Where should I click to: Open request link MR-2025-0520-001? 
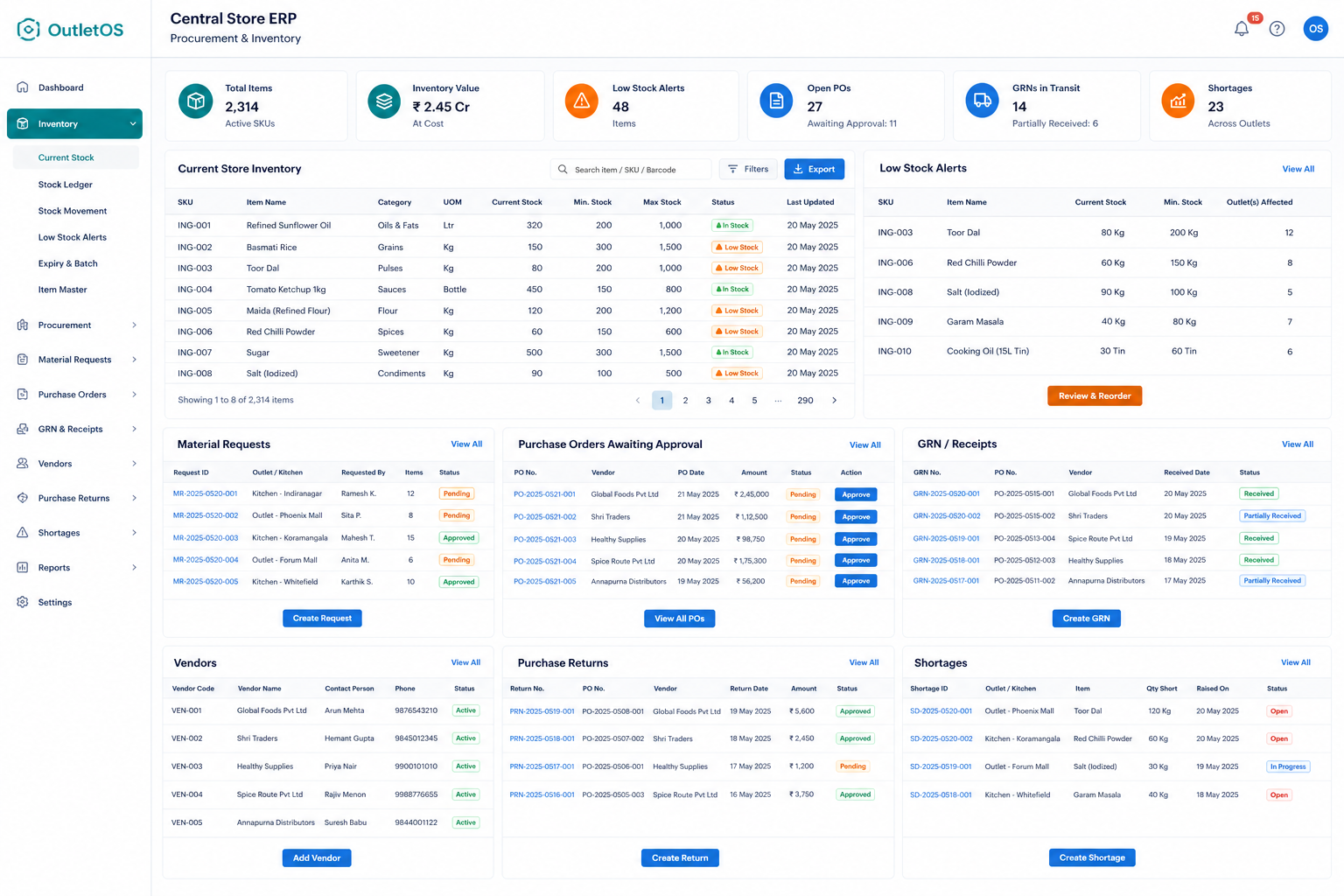tap(206, 493)
